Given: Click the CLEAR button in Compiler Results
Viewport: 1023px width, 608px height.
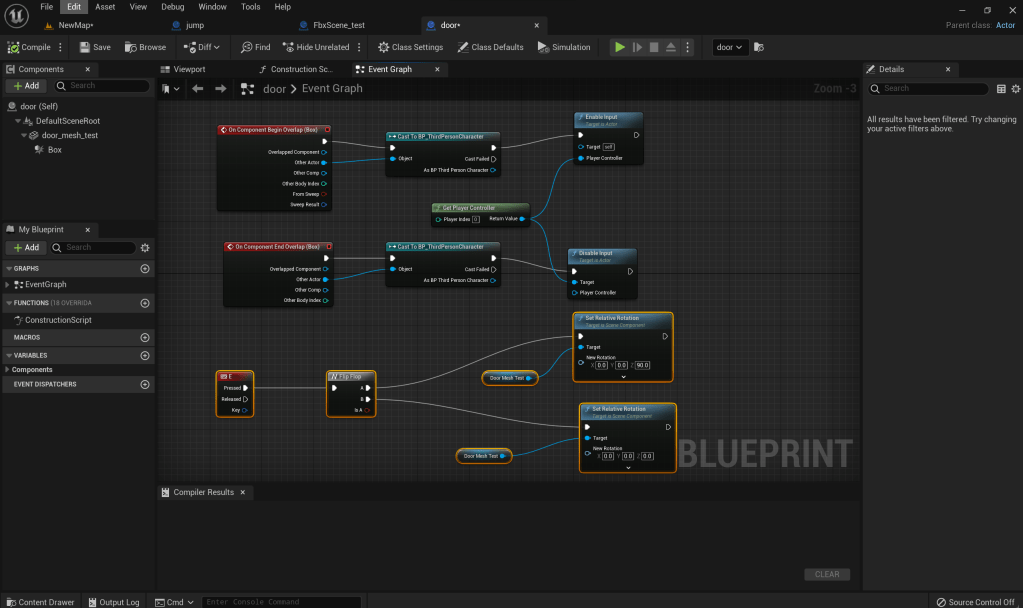Looking at the screenshot, I should 827,574.
